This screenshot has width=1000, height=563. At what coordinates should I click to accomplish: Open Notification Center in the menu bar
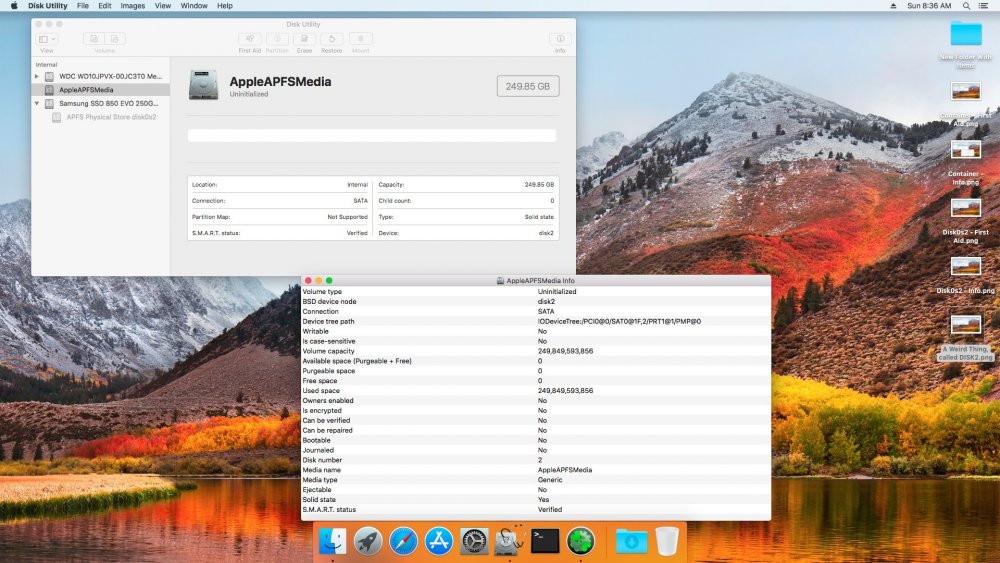[984, 6]
